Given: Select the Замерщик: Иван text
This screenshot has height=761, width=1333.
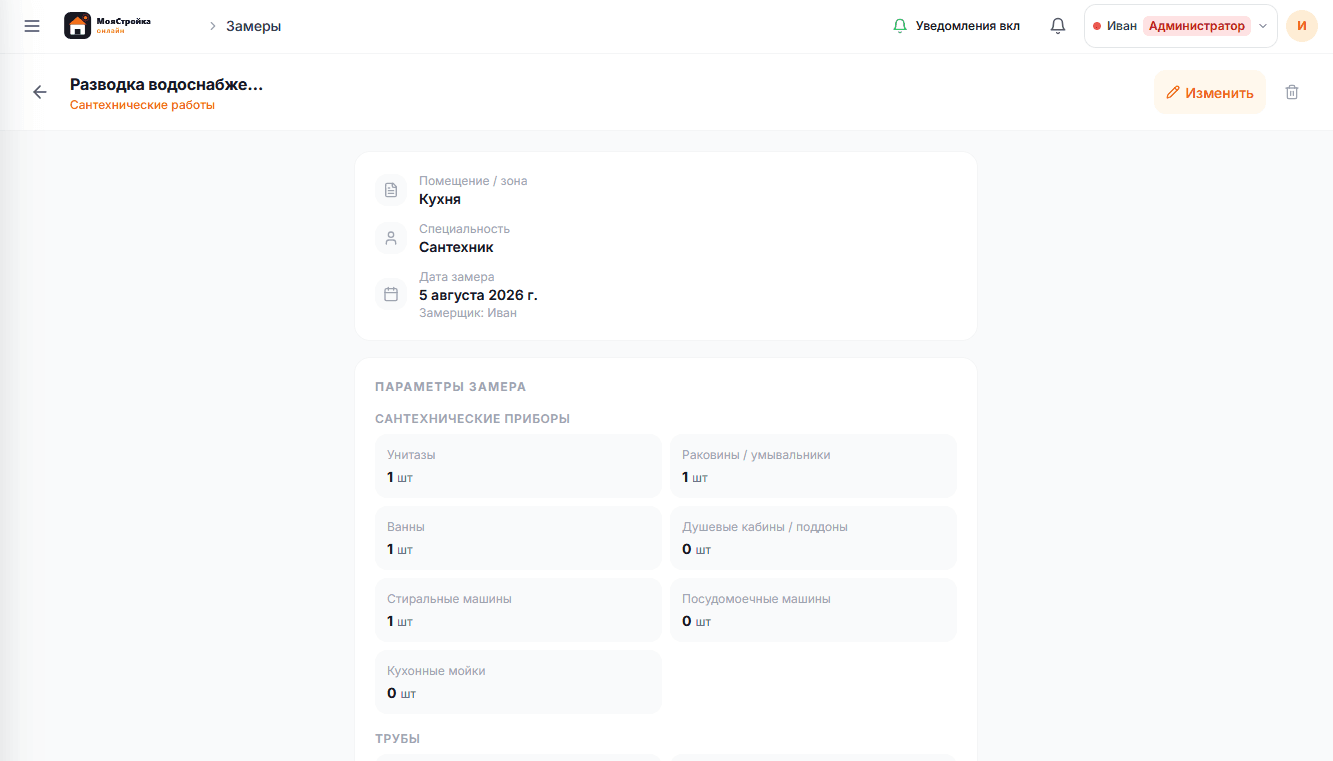Looking at the screenshot, I should coord(468,313).
